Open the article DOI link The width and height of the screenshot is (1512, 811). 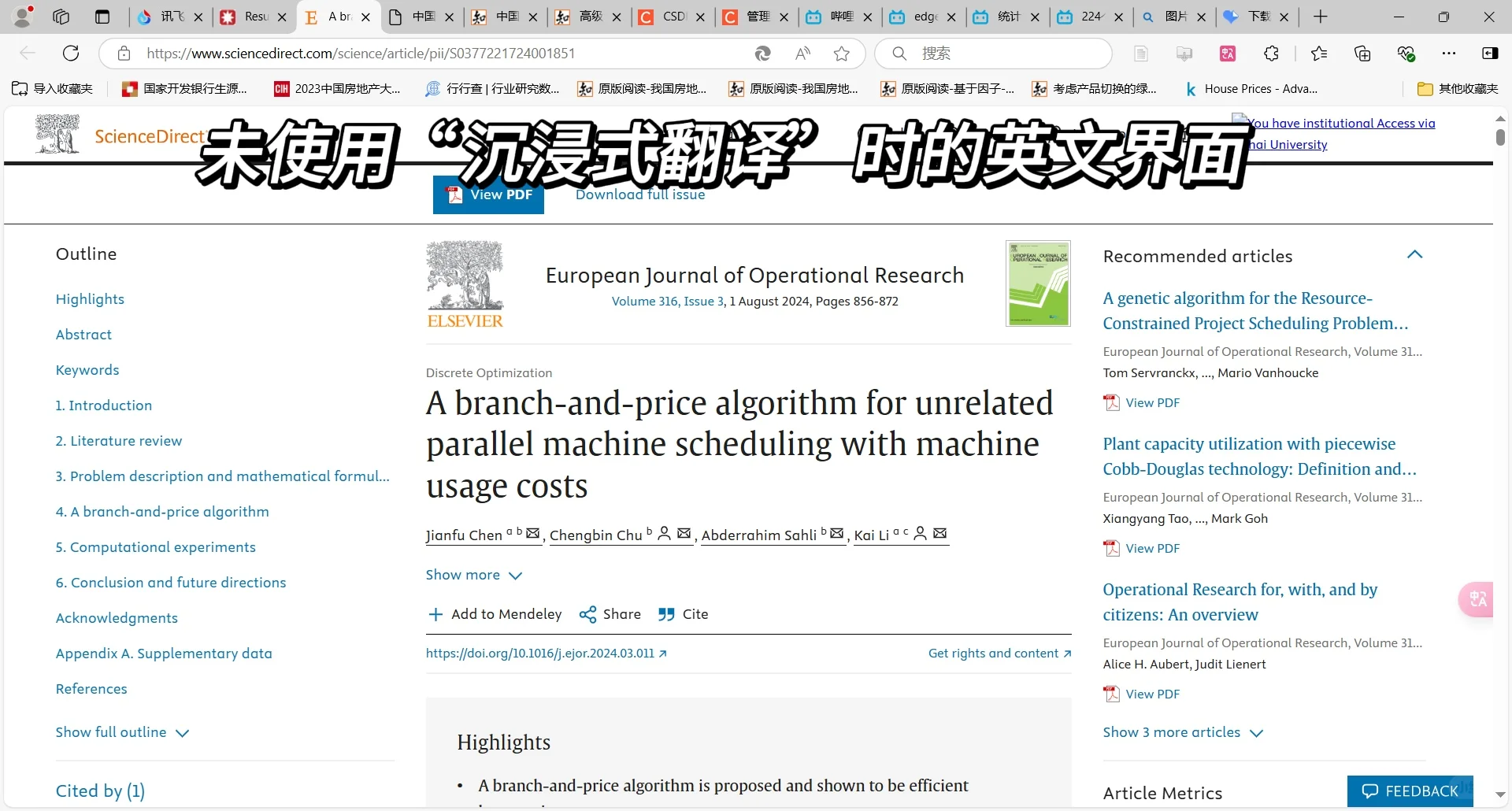546,654
